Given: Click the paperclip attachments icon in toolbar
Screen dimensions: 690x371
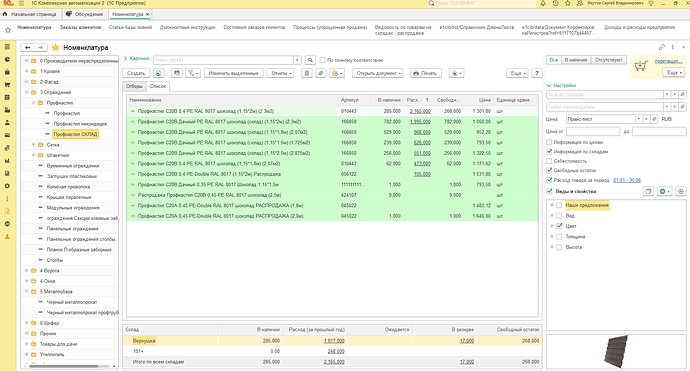Looking at the screenshot, I should (x=321, y=73).
